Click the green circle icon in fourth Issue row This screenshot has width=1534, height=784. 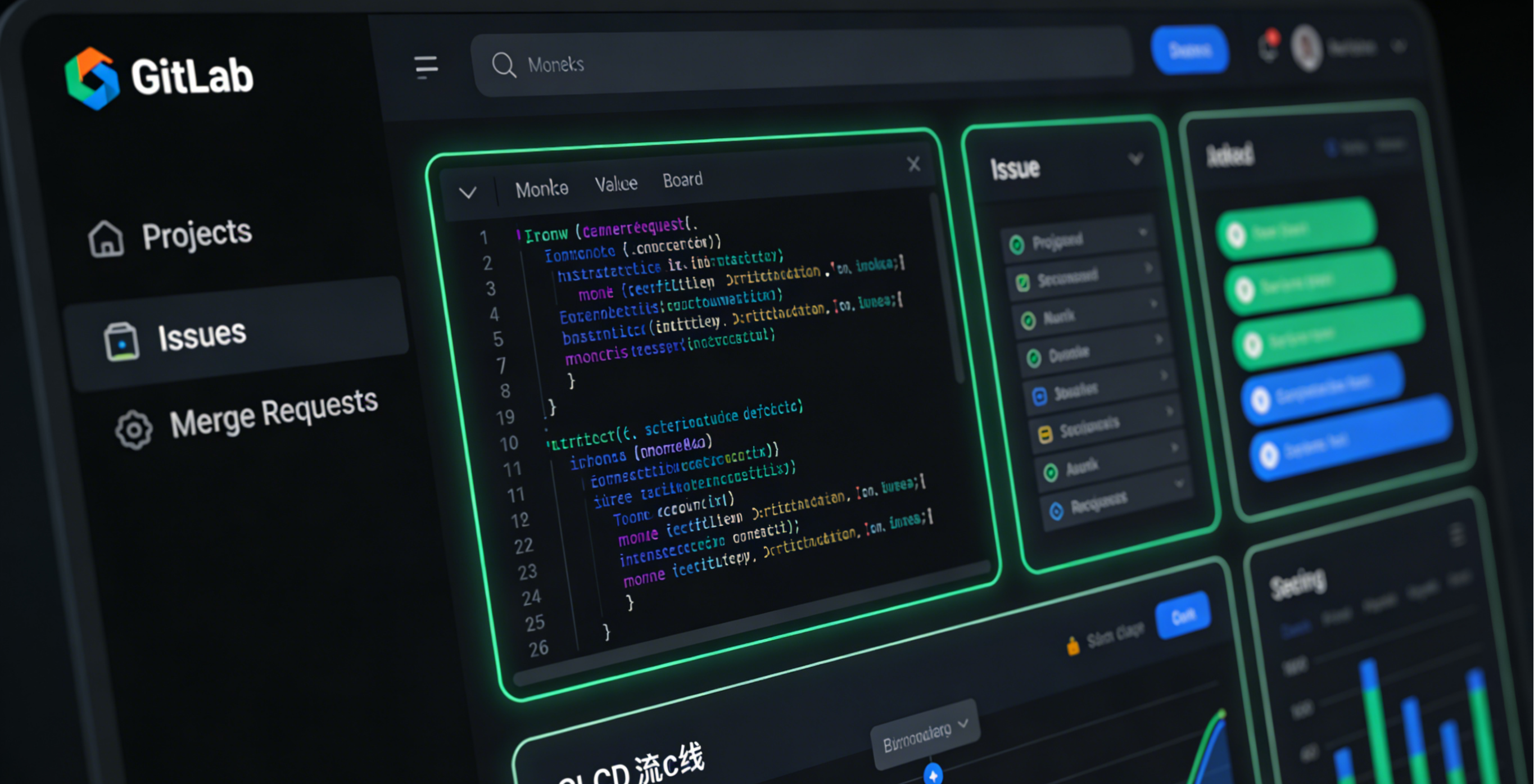1034,358
